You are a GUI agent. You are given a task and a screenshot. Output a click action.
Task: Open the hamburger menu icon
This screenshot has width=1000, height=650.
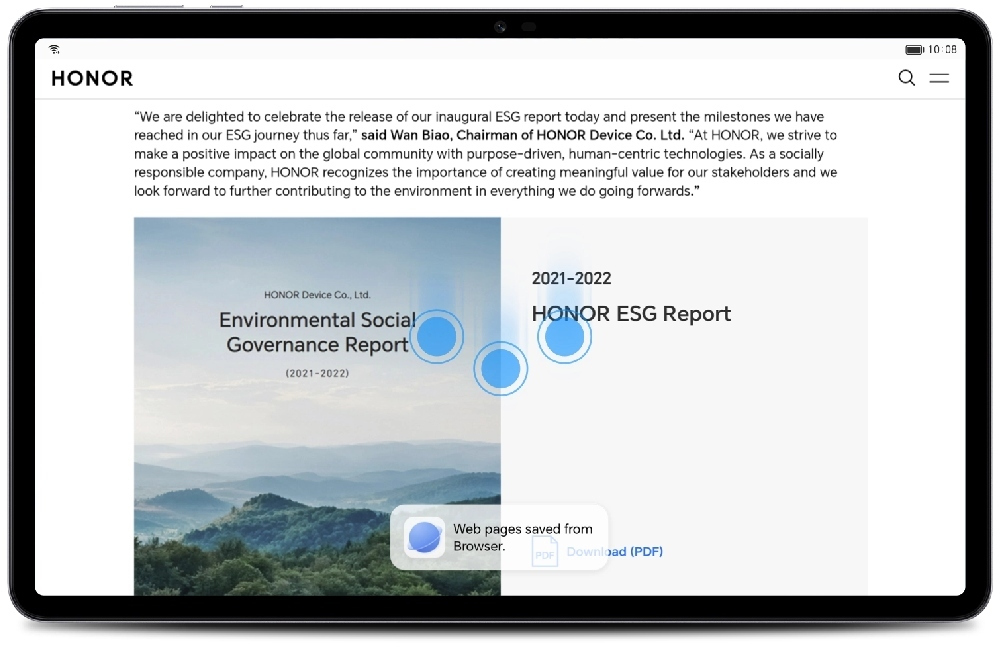(939, 78)
